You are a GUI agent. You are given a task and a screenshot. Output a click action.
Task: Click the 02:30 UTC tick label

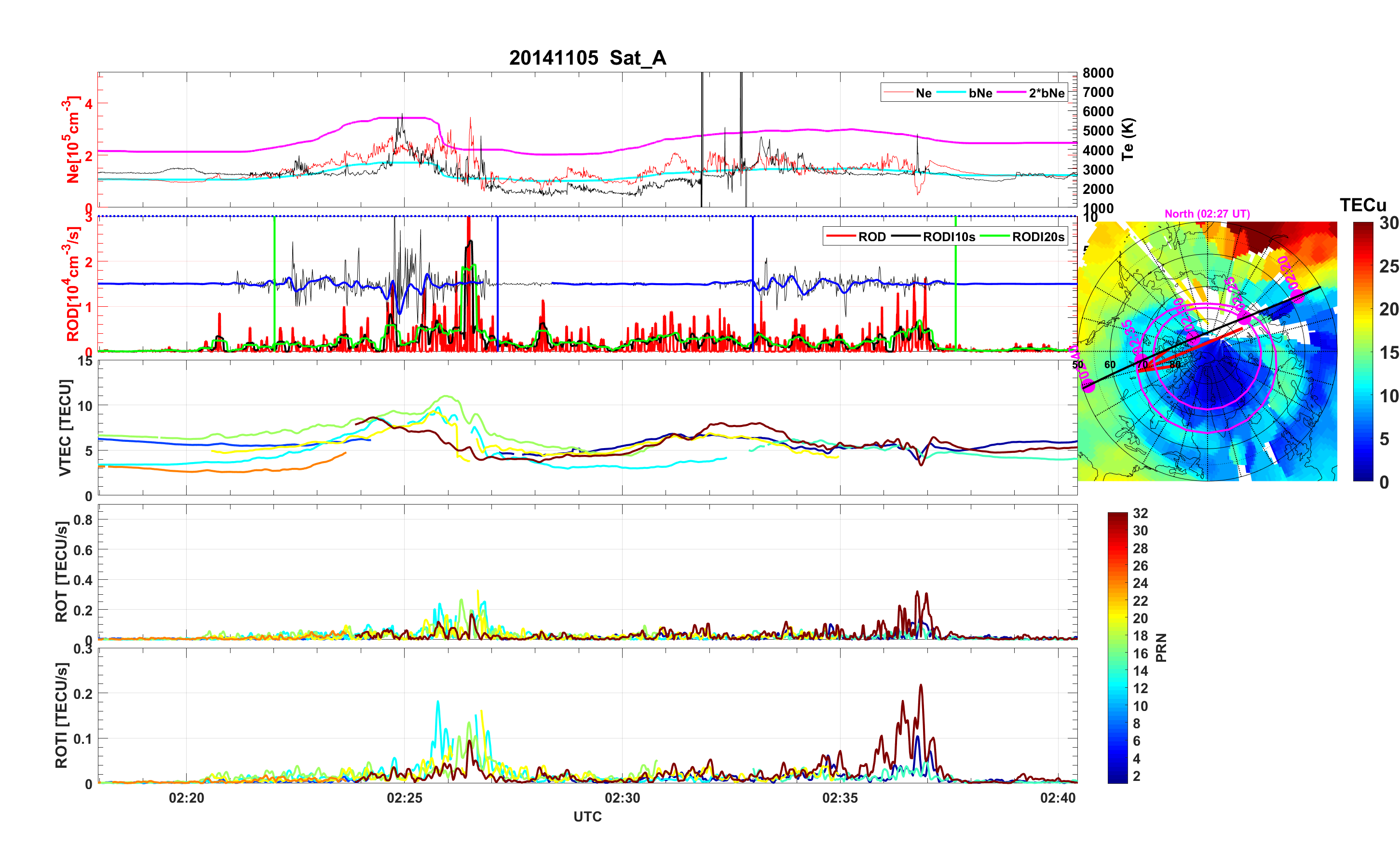pos(622,798)
